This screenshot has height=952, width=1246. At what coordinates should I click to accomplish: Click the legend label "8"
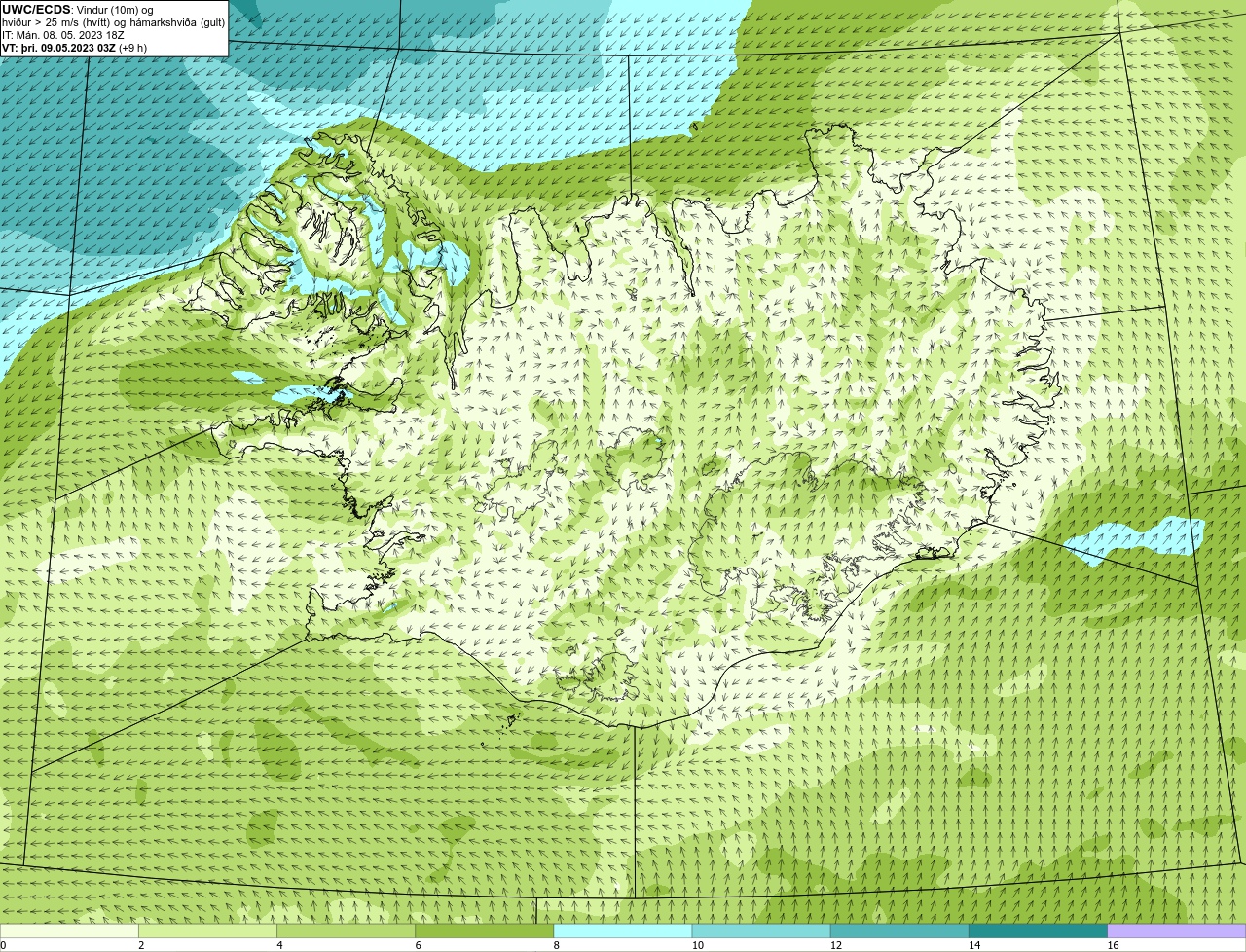click(556, 945)
